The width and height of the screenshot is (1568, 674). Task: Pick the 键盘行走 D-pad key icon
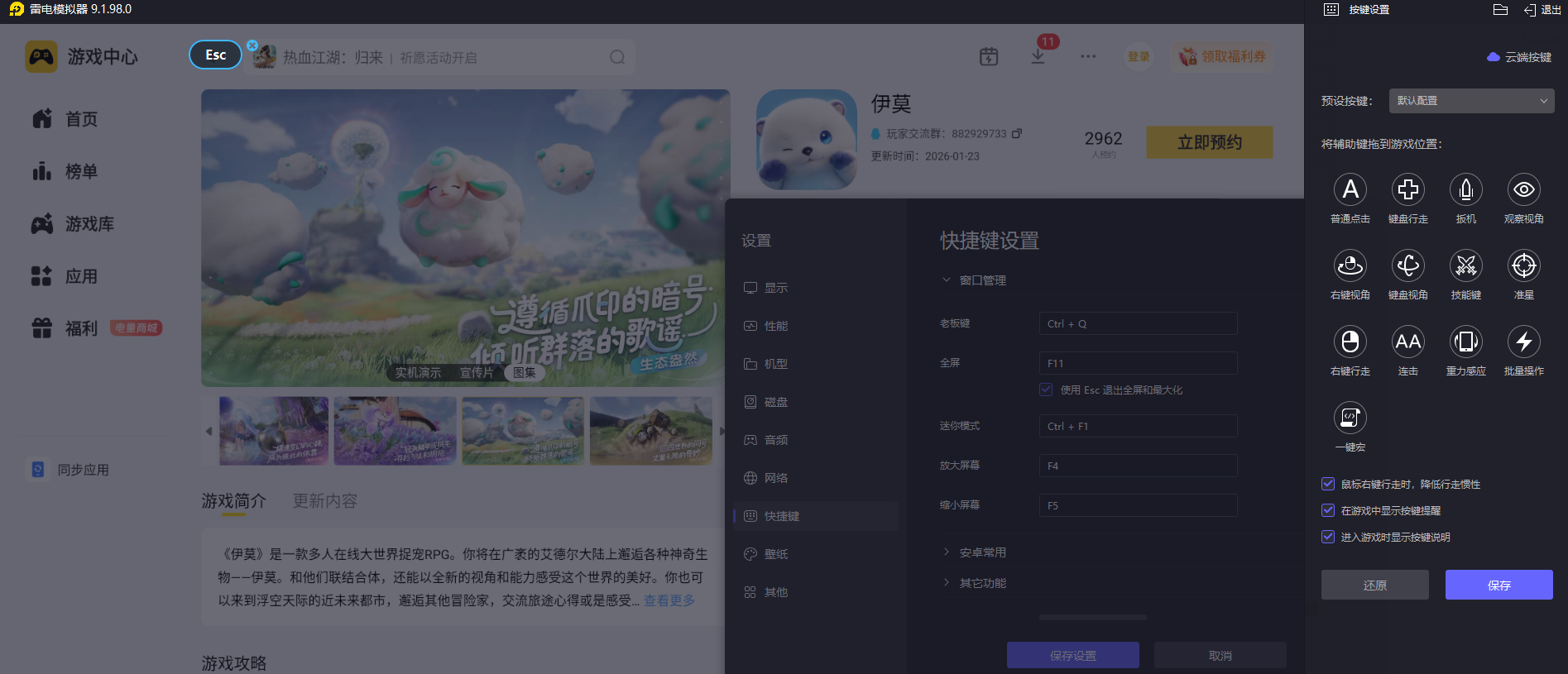[x=1408, y=189]
